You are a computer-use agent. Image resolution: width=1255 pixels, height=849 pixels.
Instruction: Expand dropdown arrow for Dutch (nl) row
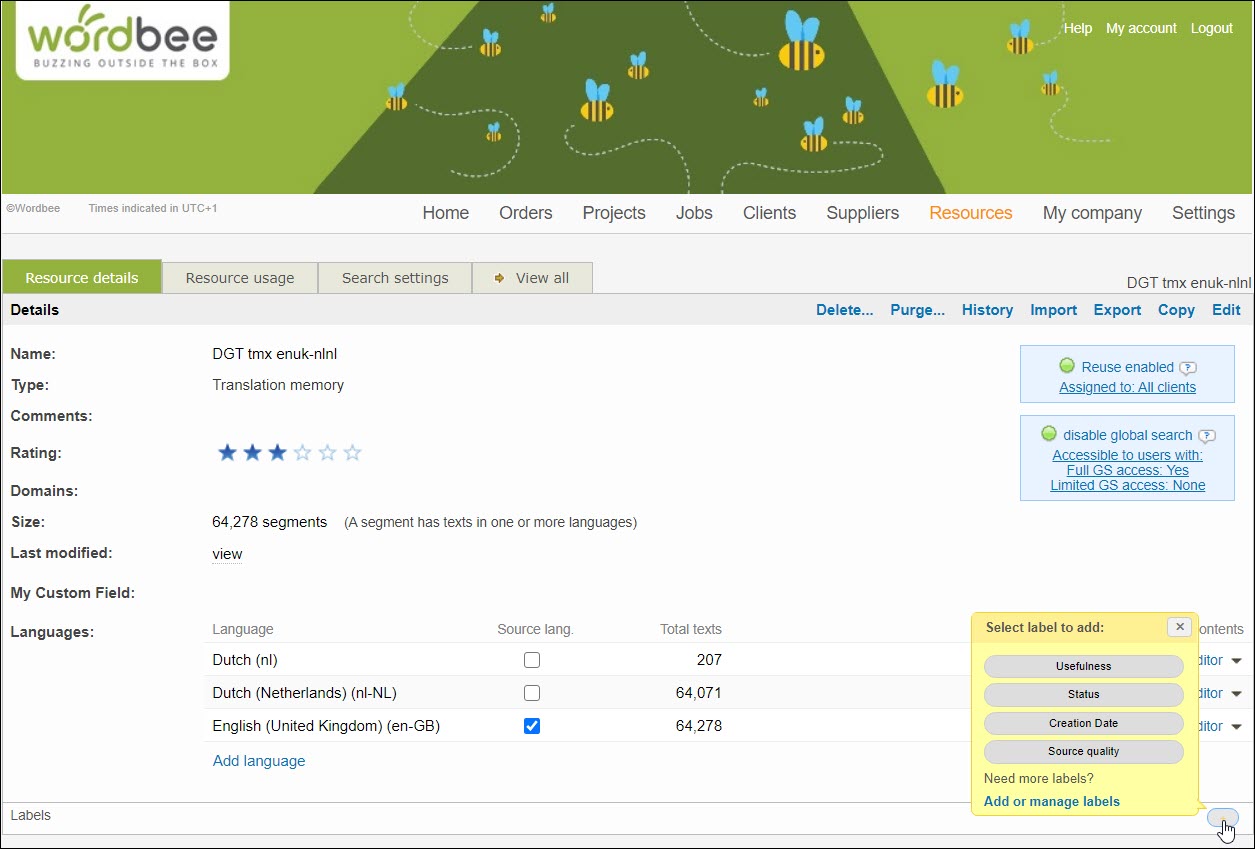click(1237, 661)
